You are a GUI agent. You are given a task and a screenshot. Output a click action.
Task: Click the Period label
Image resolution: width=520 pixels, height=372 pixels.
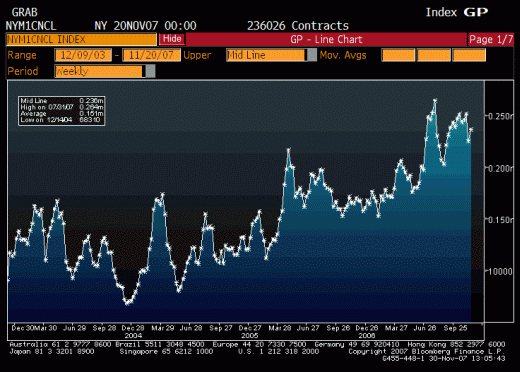coord(23,71)
